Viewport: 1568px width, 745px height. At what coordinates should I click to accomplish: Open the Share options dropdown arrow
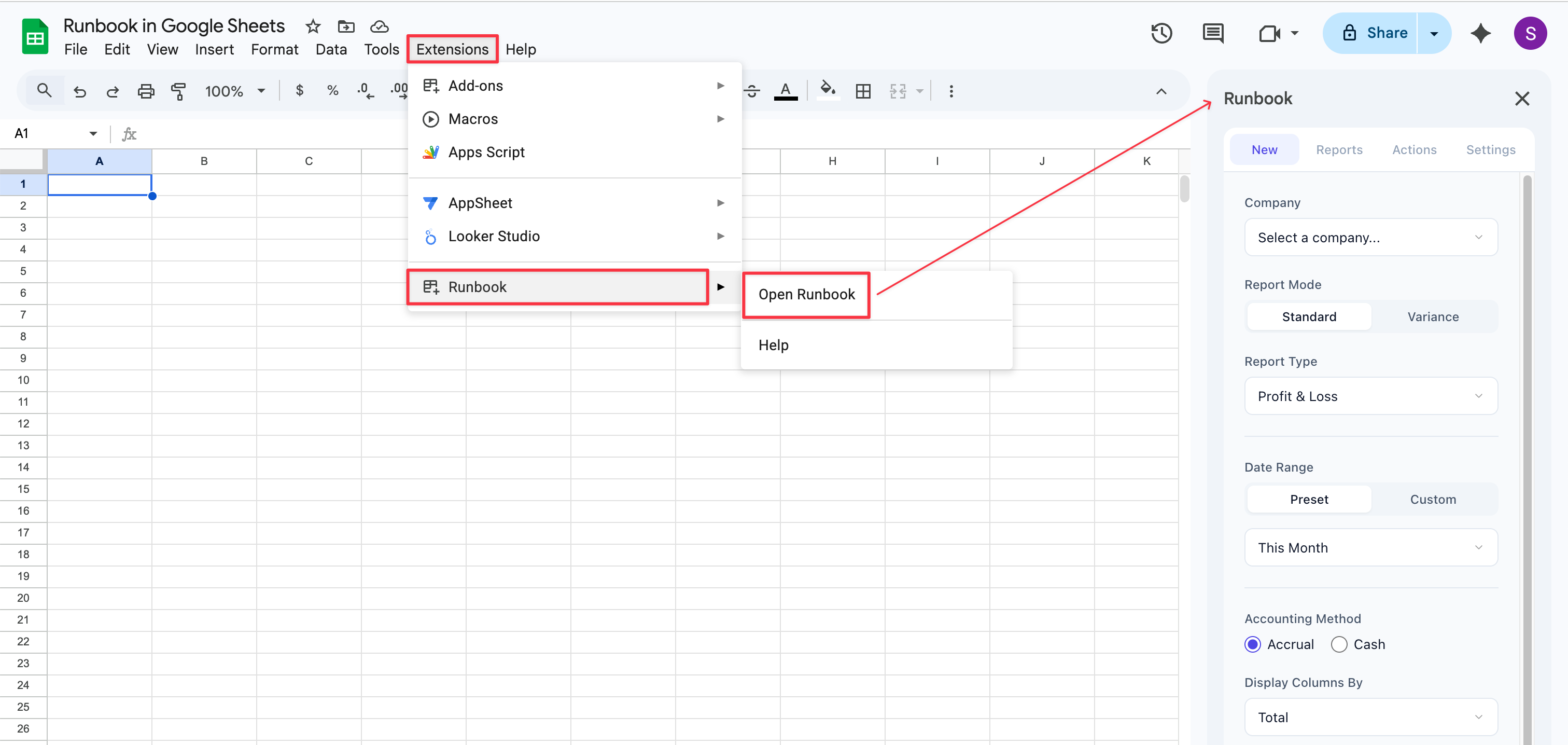point(1434,33)
